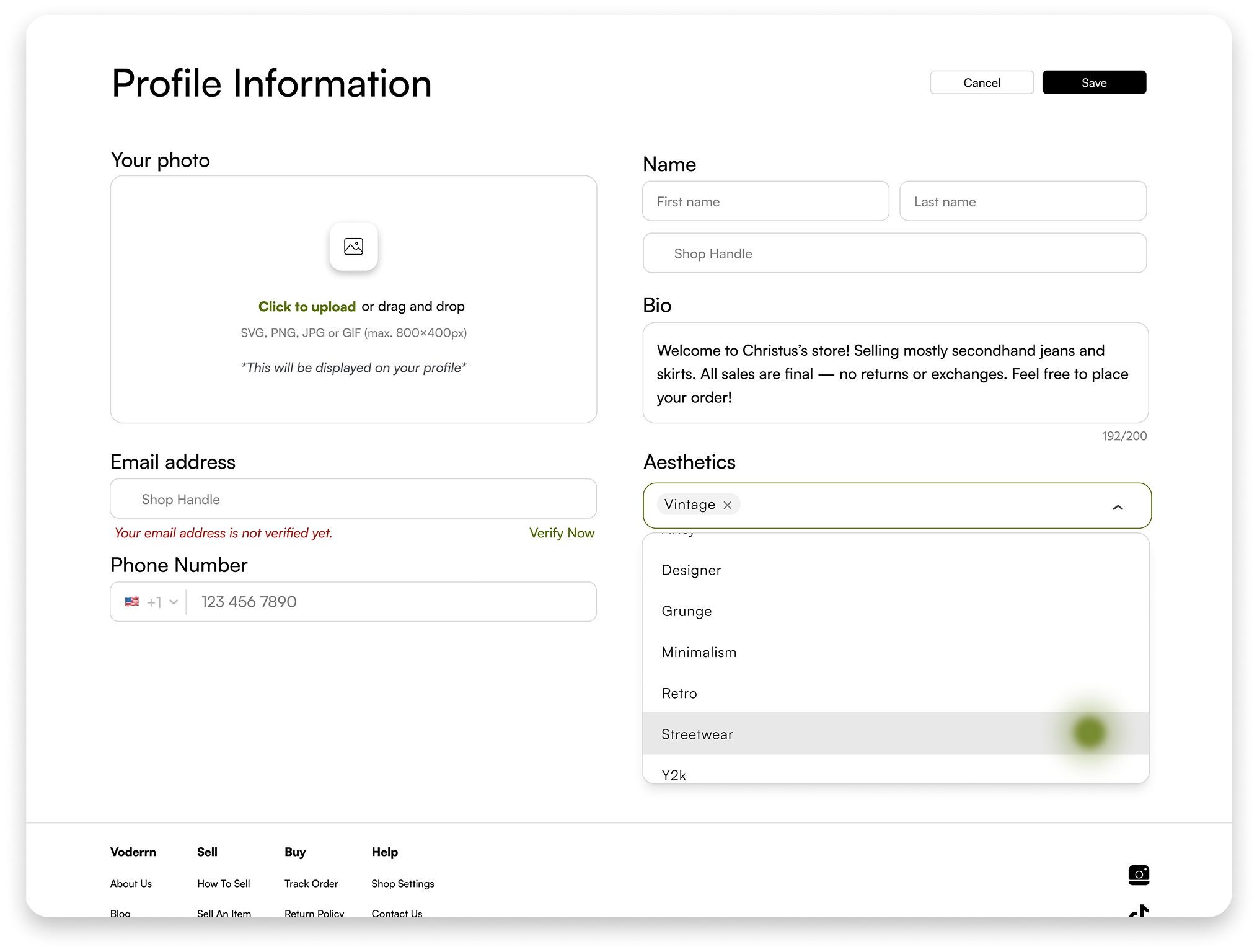Viewport: 1257px width, 952px height.
Task: Click the Verify Now link
Action: [562, 533]
